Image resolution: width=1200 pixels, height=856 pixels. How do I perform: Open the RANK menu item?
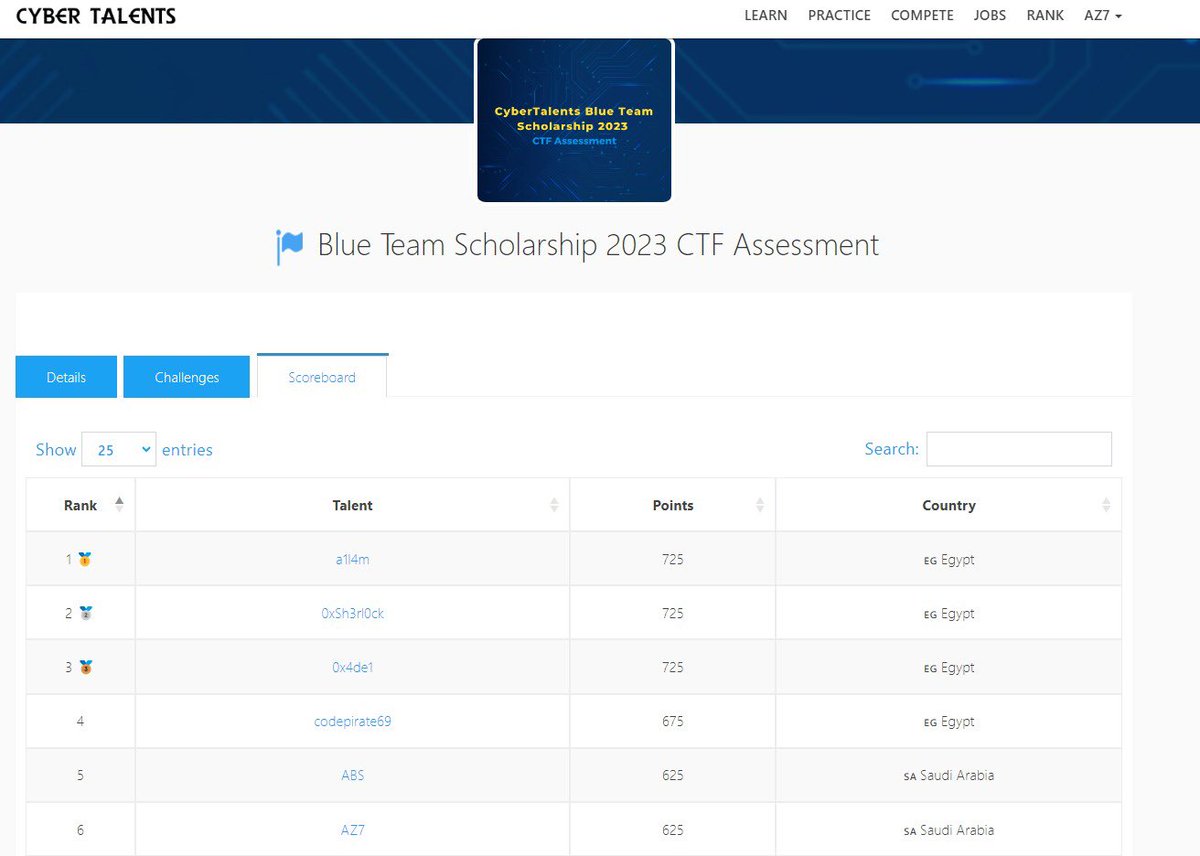point(1045,15)
